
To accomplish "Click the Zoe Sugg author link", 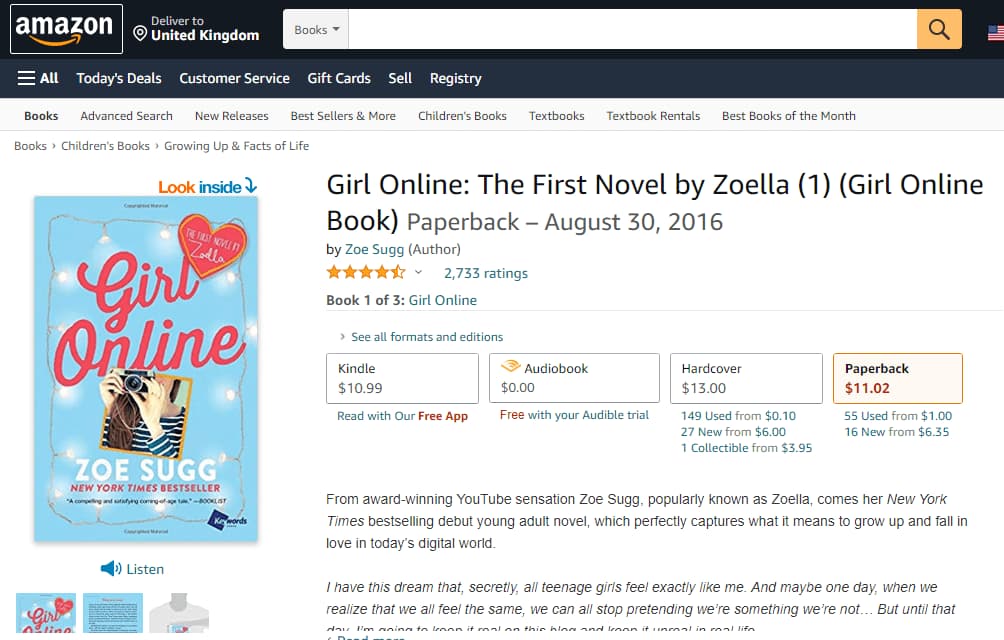I will pyautogui.click(x=374, y=249).
